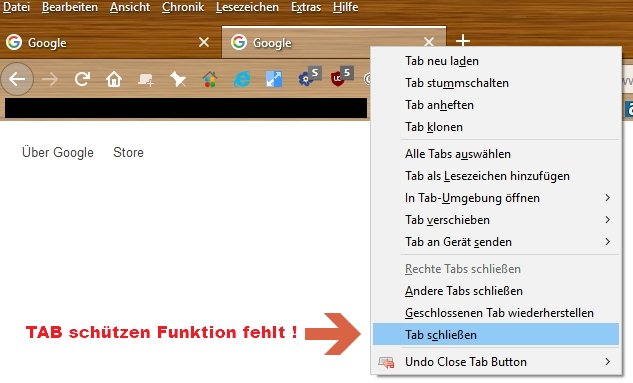The width and height of the screenshot is (633, 383).
Task: Click the back navigation arrow
Action: click(17, 79)
